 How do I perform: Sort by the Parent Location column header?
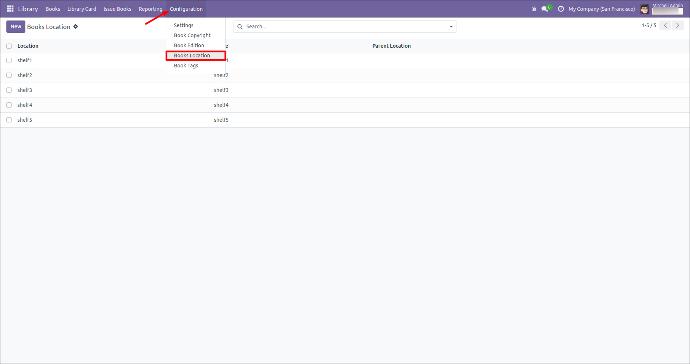392,46
